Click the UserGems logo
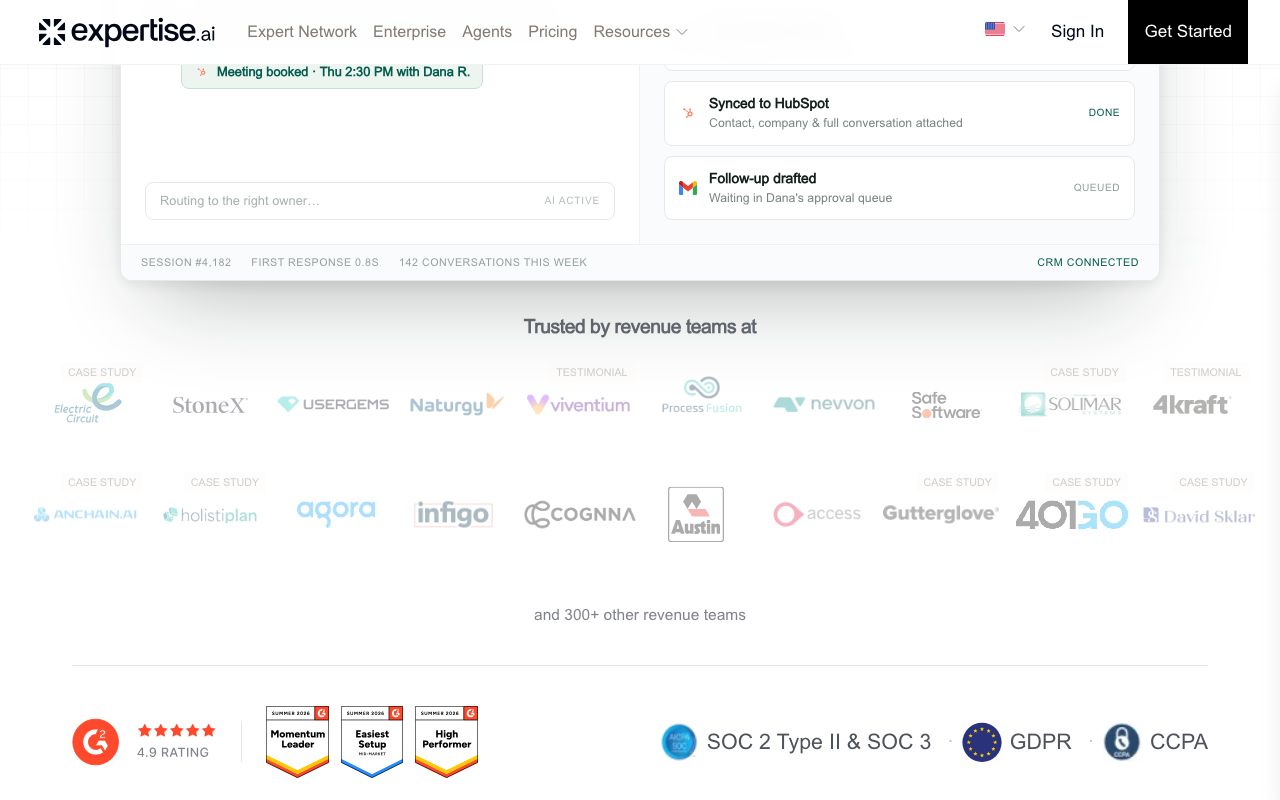Screen dimensions: 1280x800 (x=333, y=404)
